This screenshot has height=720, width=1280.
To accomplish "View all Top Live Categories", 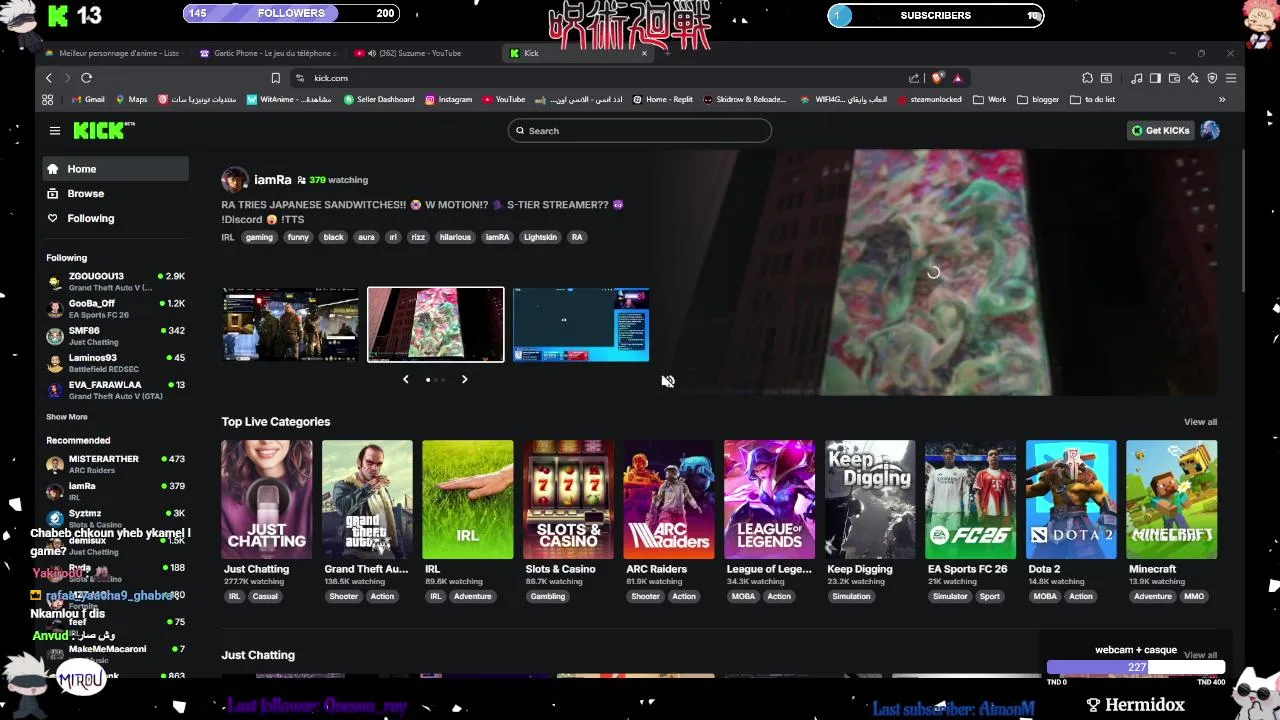I will (1200, 422).
